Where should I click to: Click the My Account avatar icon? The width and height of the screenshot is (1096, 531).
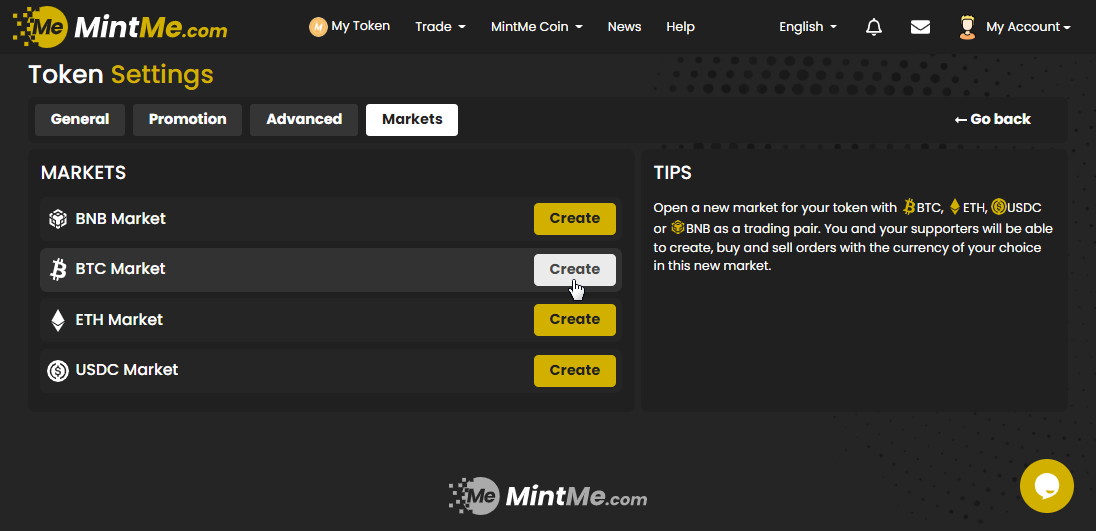point(967,27)
